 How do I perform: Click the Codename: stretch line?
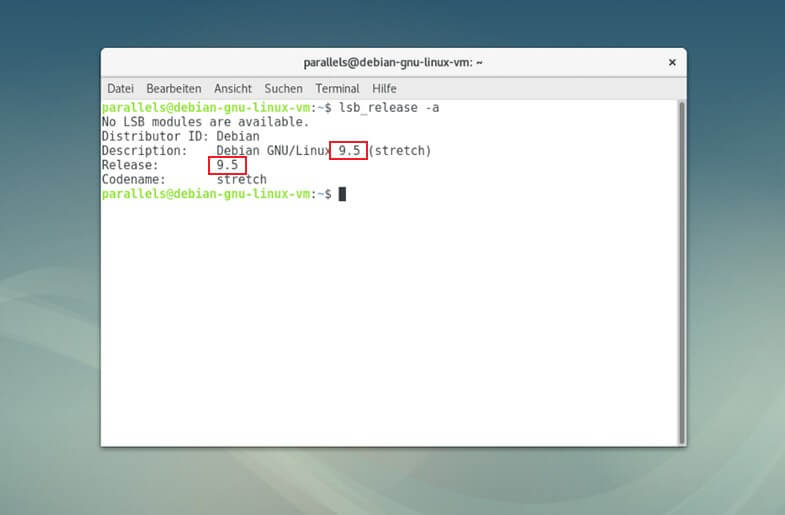(x=184, y=179)
